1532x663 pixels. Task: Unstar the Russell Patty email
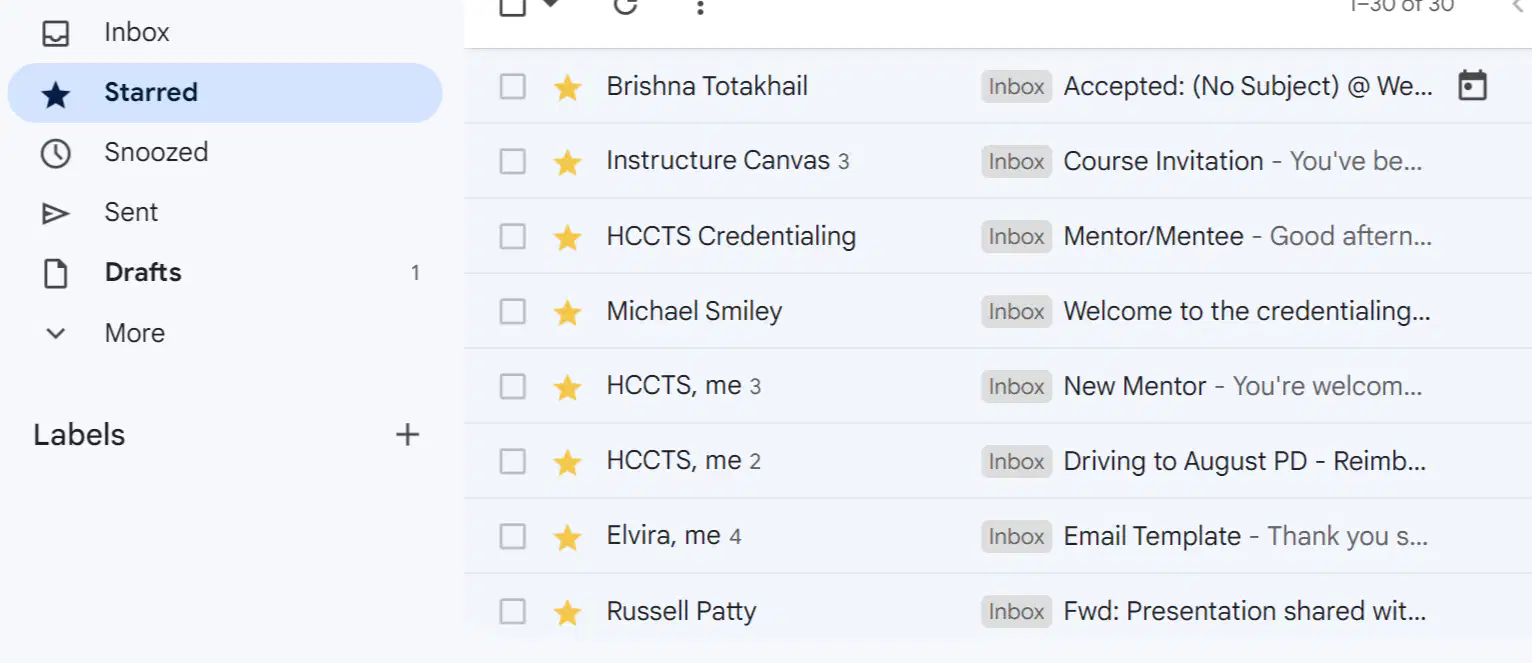click(567, 612)
